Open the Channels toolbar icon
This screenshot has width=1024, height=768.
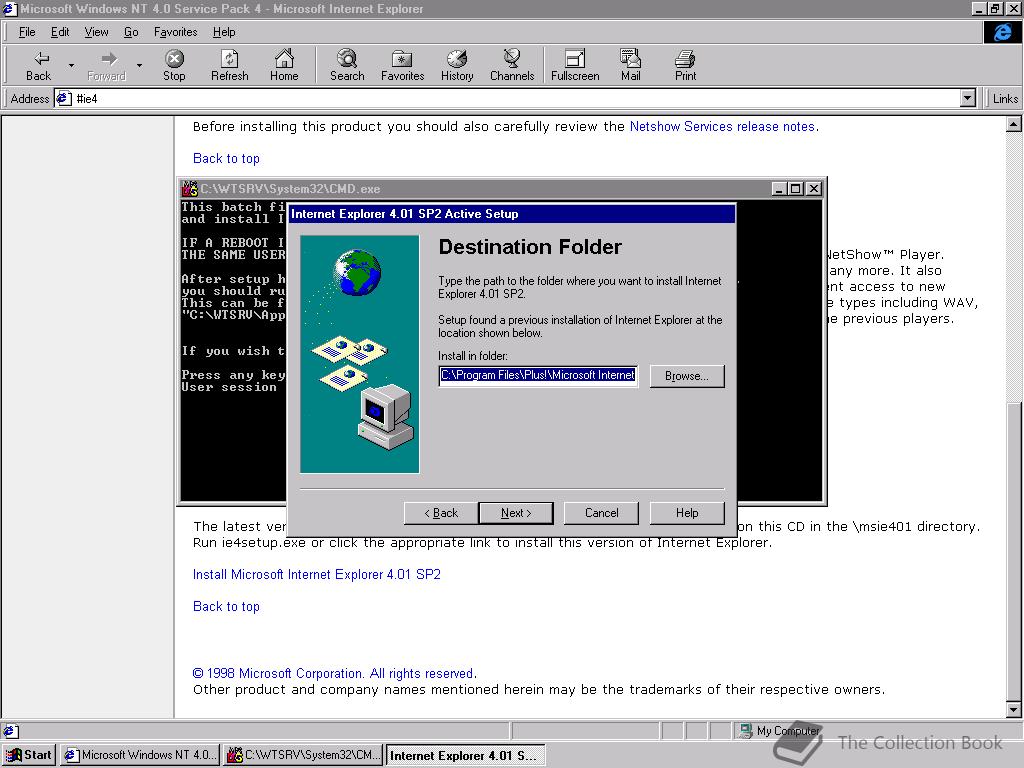coord(512,65)
